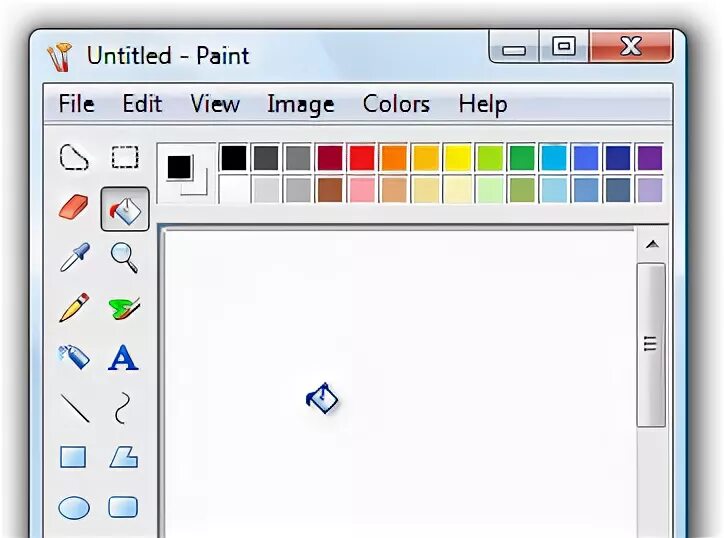Open the Image menu
The width and height of the screenshot is (724, 538).
301,104
